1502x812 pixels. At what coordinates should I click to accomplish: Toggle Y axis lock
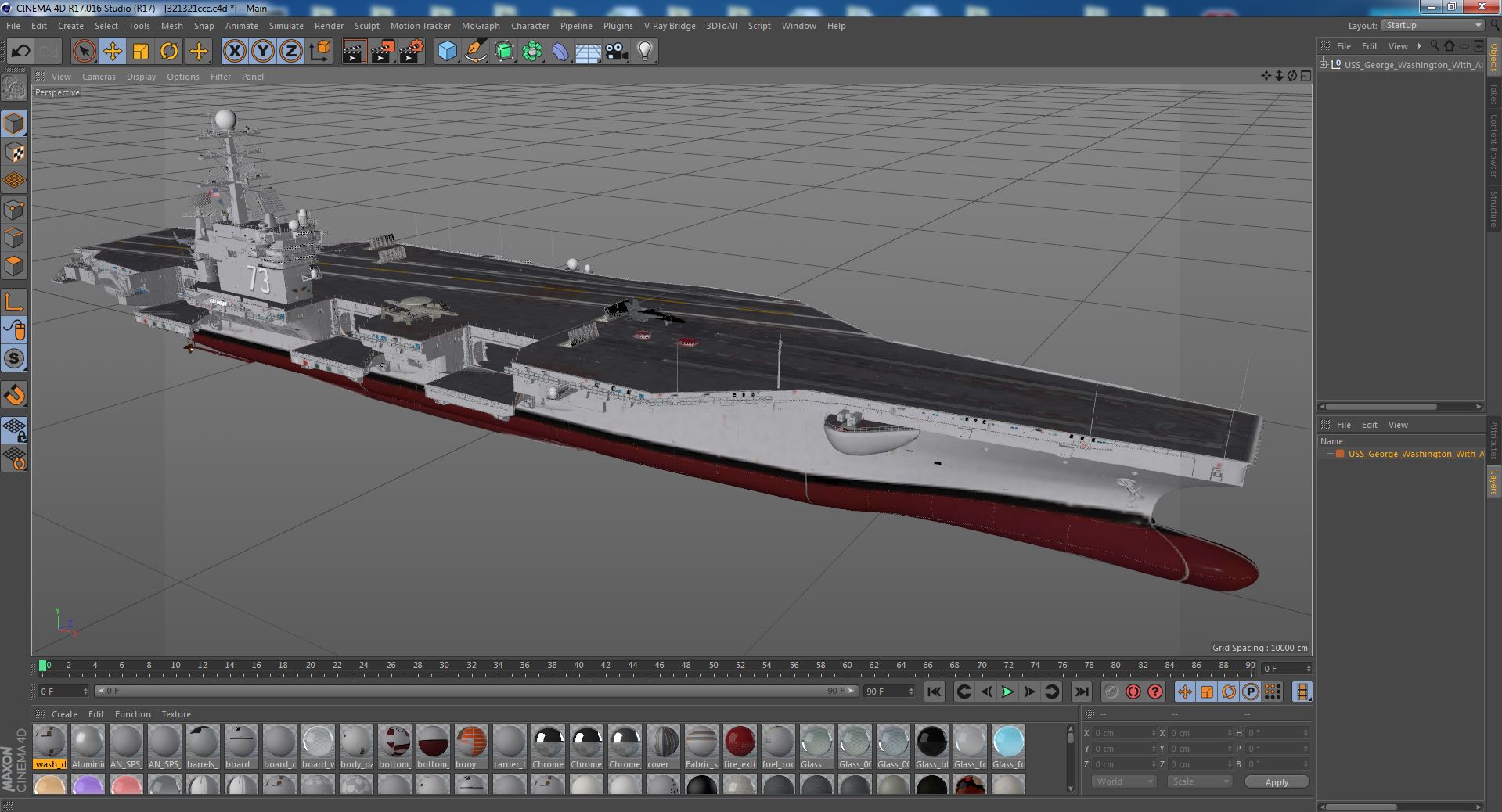[x=263, y=52]
